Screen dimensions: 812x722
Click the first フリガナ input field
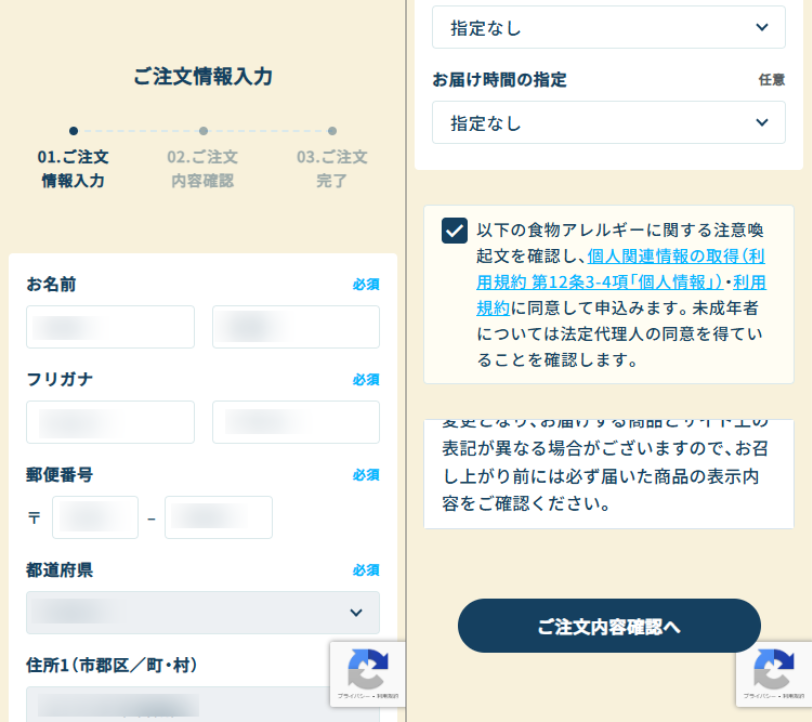(110, 422)
